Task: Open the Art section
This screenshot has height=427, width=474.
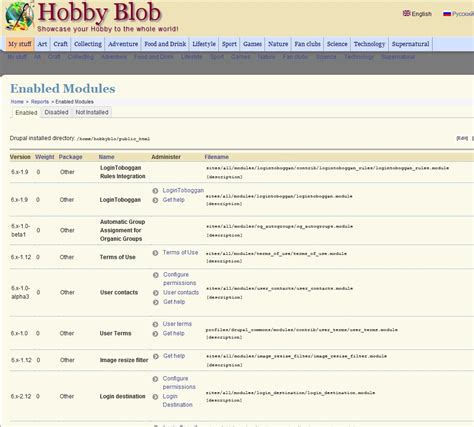Action: (42, 44)
